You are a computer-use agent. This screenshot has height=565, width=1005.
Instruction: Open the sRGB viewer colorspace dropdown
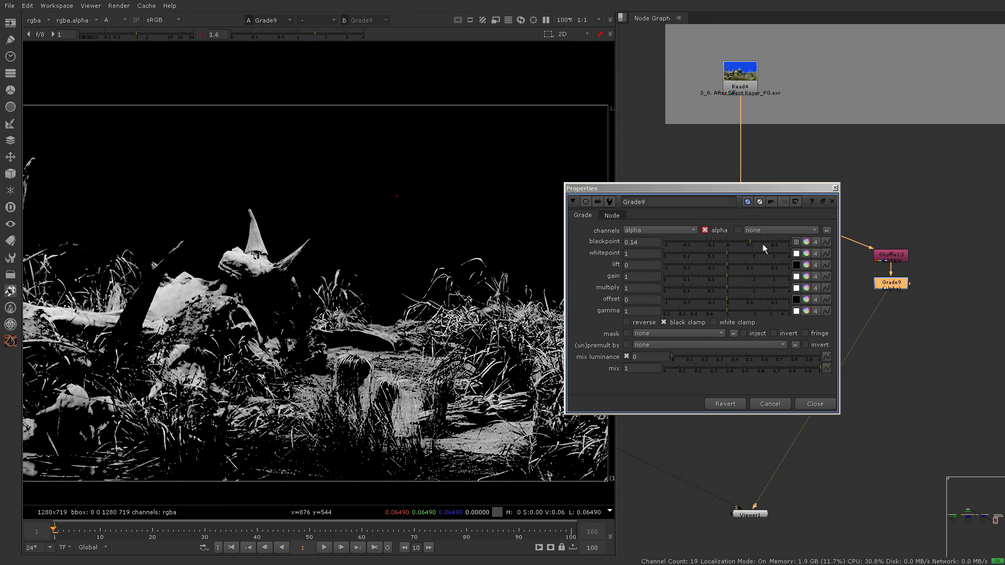[162, 20]
